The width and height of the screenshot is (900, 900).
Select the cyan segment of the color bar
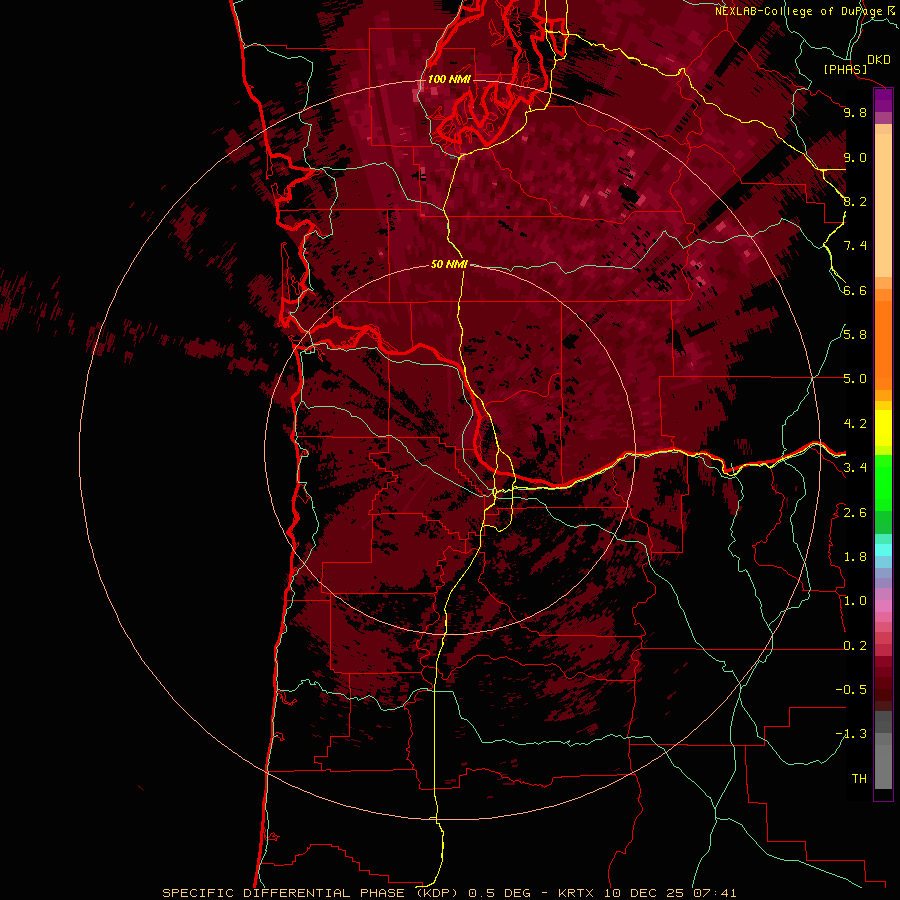tap(883, 550)
